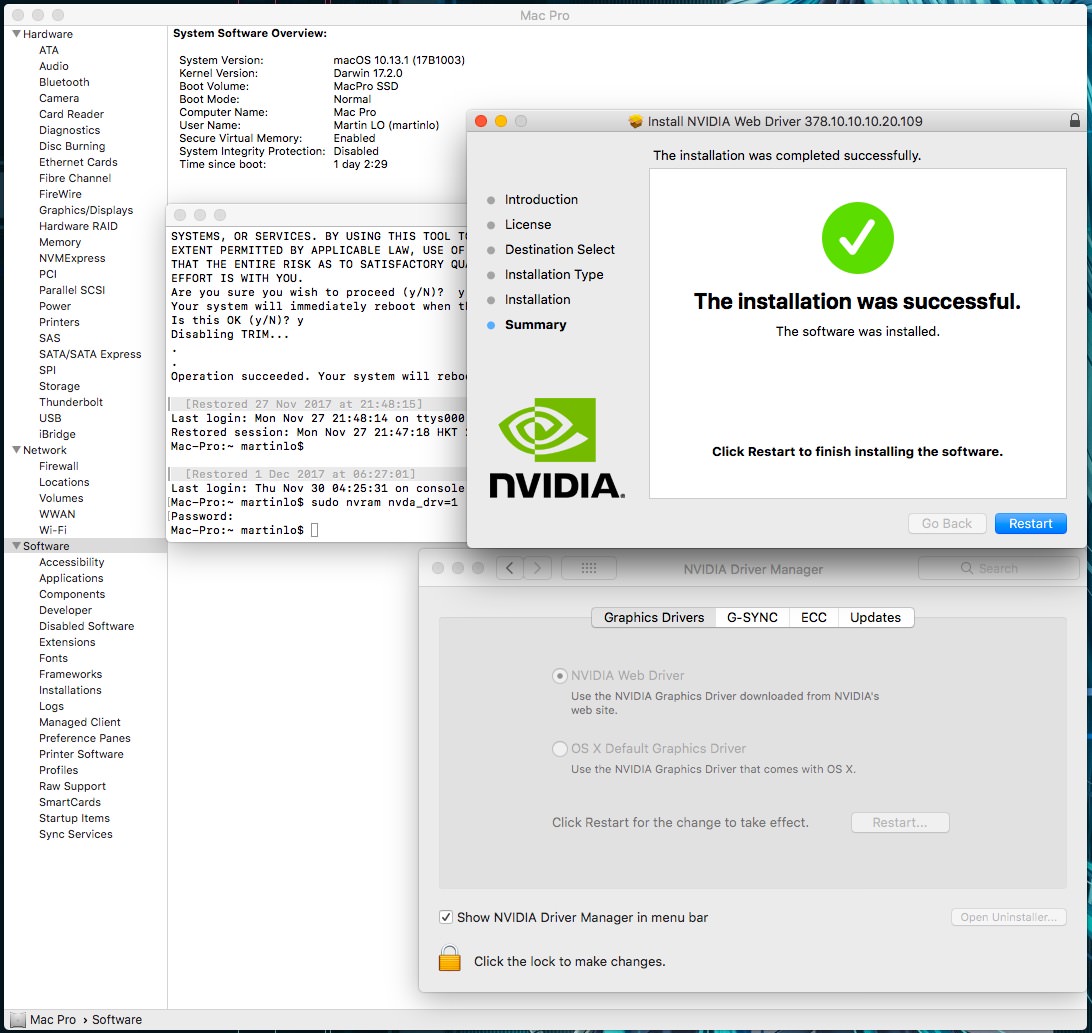Viewport: 1092px width, 1033px height.
Task: Show all preferences via the grid icon
Action: click(x=588, y=568)
